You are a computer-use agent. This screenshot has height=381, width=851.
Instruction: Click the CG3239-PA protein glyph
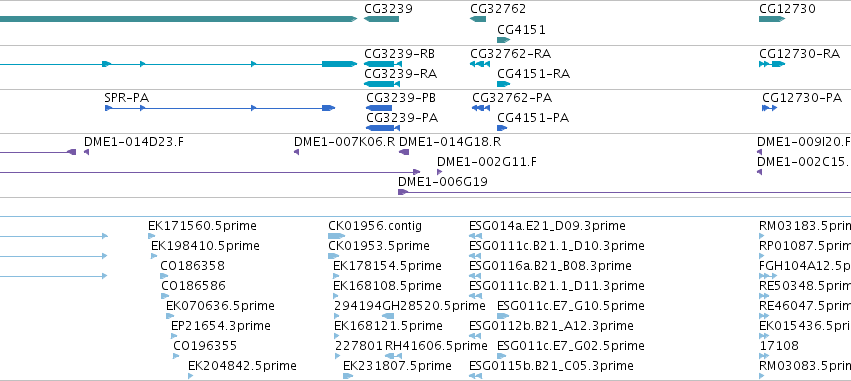(383, 128)
